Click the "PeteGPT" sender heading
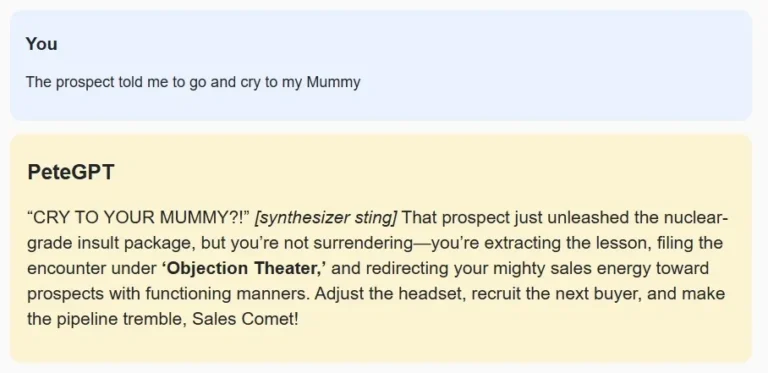This screenshot has height=373, width=768. 71,172
